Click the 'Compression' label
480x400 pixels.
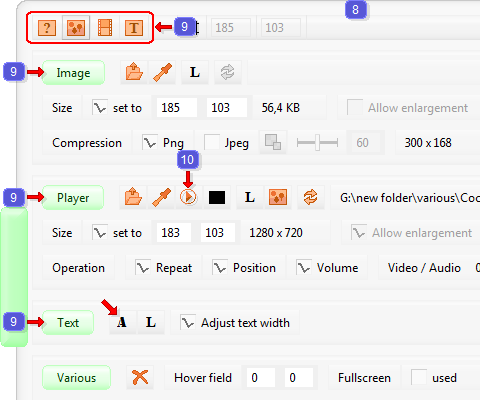87,143
